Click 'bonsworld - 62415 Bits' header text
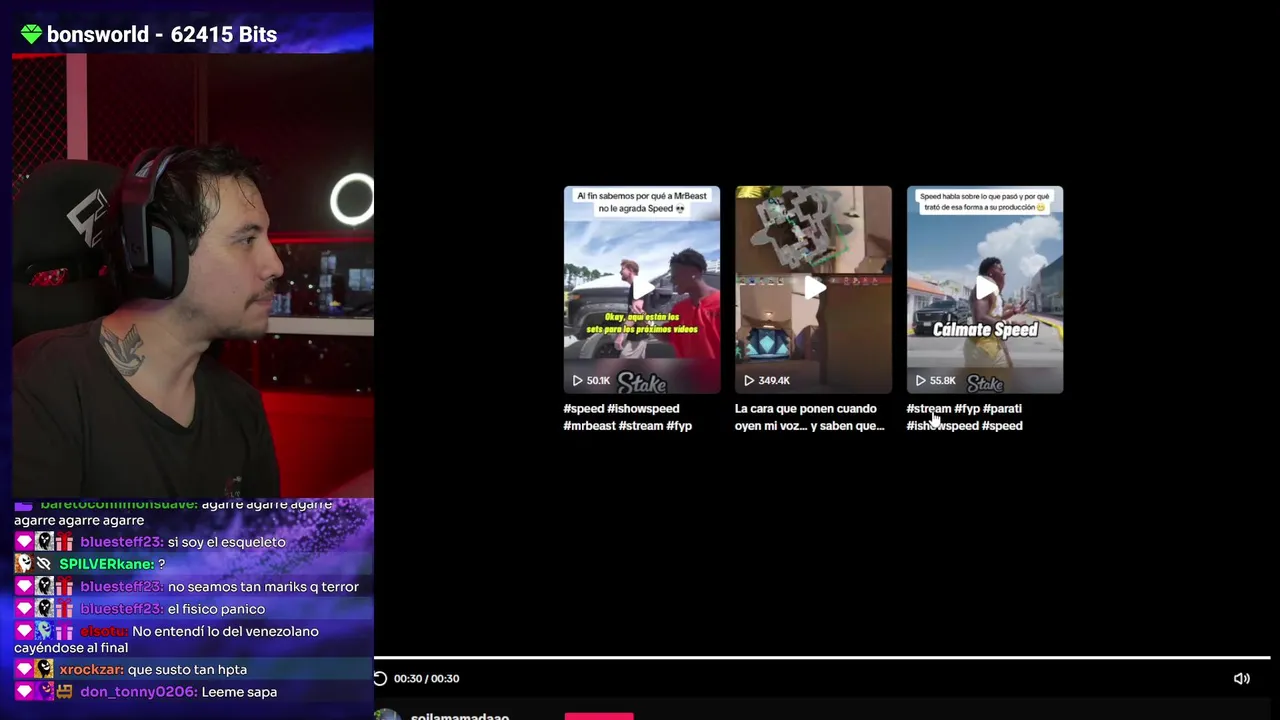Viewport: 1280px width, 720px height. 161,34
